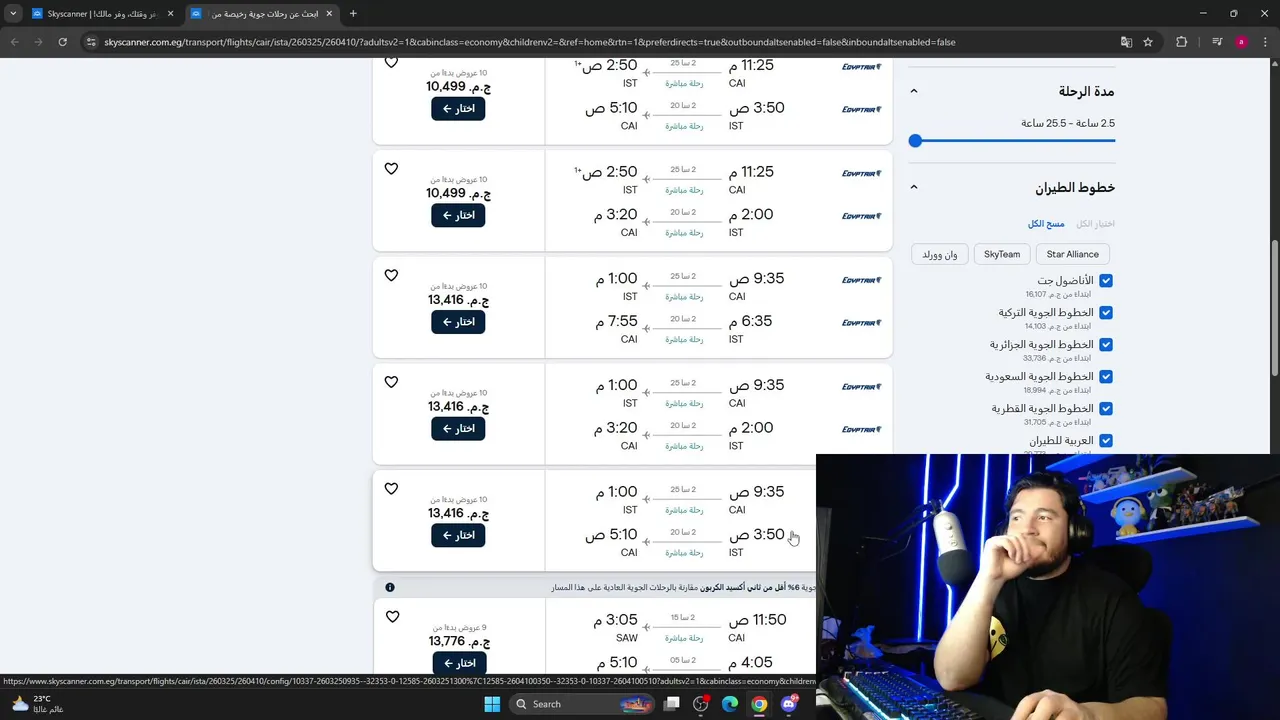Click اختيار الكل to select all airlines
Screen dimensions: 1280x720
pos(1095,224)
